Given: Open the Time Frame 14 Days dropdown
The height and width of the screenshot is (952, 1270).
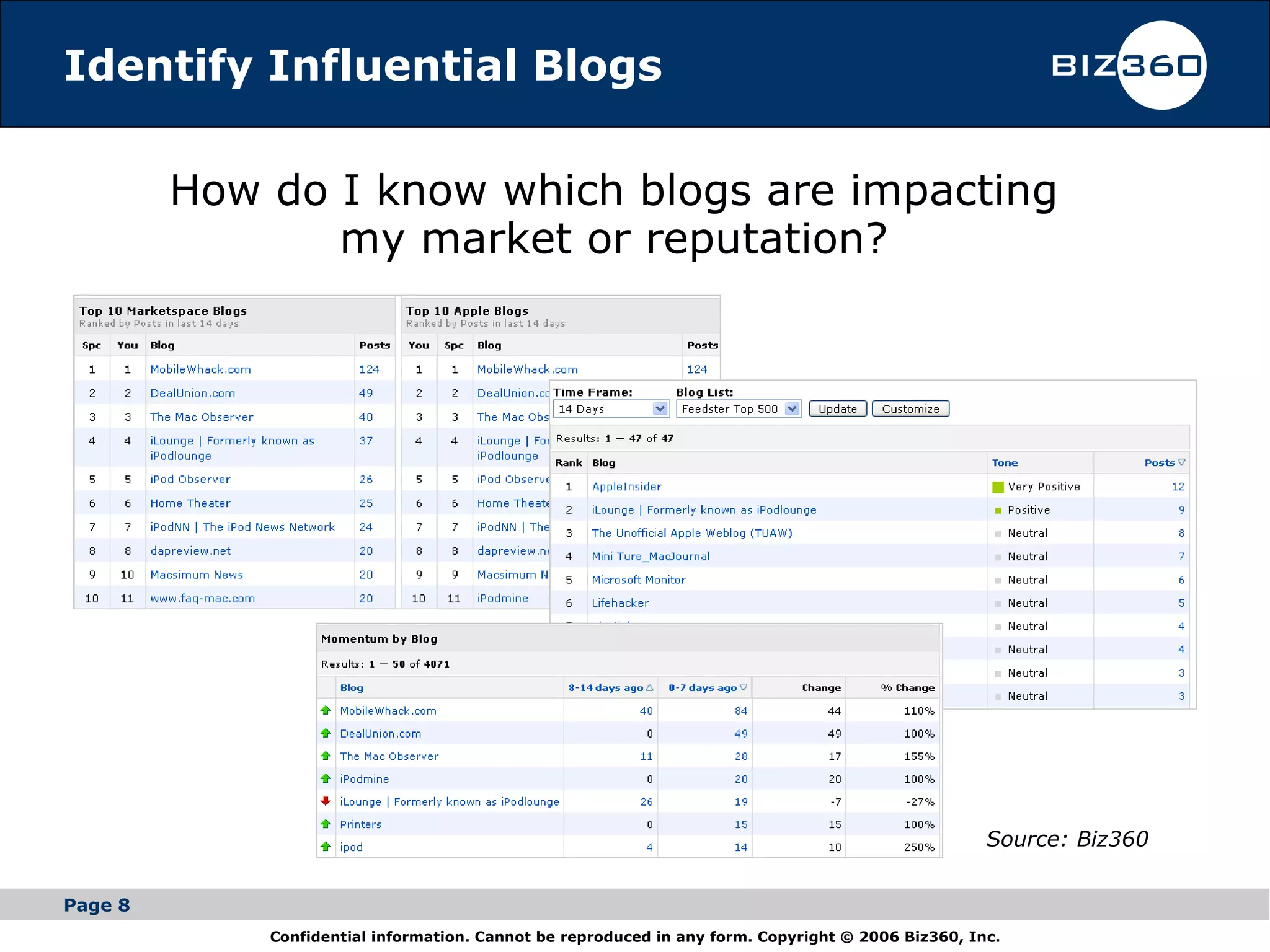Looking at the screenshot, I should click(611, 409).
